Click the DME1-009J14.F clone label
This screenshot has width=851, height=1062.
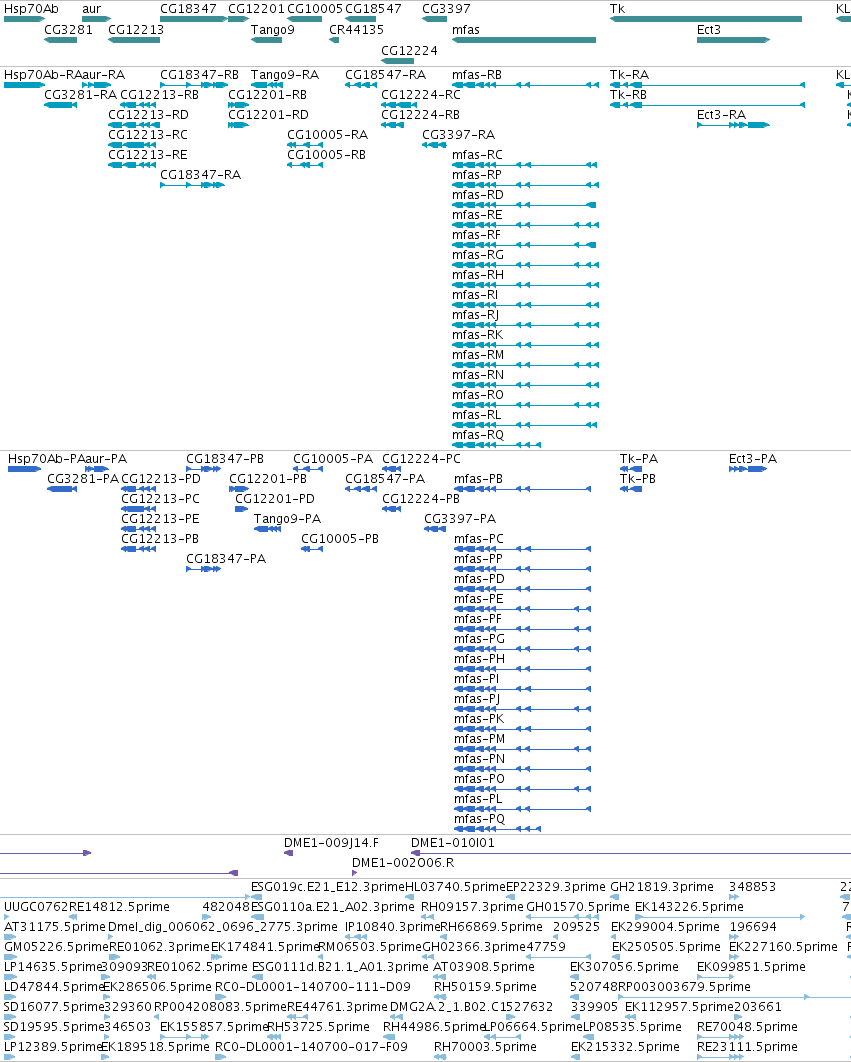coord(331,843)
